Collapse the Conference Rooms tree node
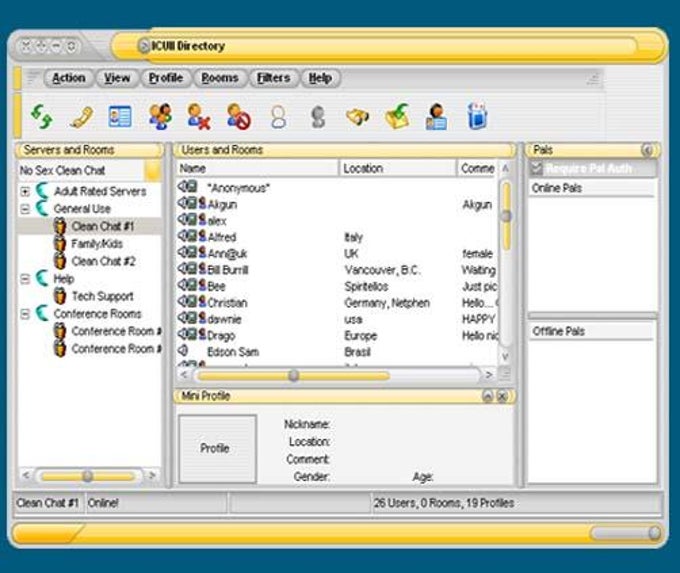 click(x=25, y=314)
